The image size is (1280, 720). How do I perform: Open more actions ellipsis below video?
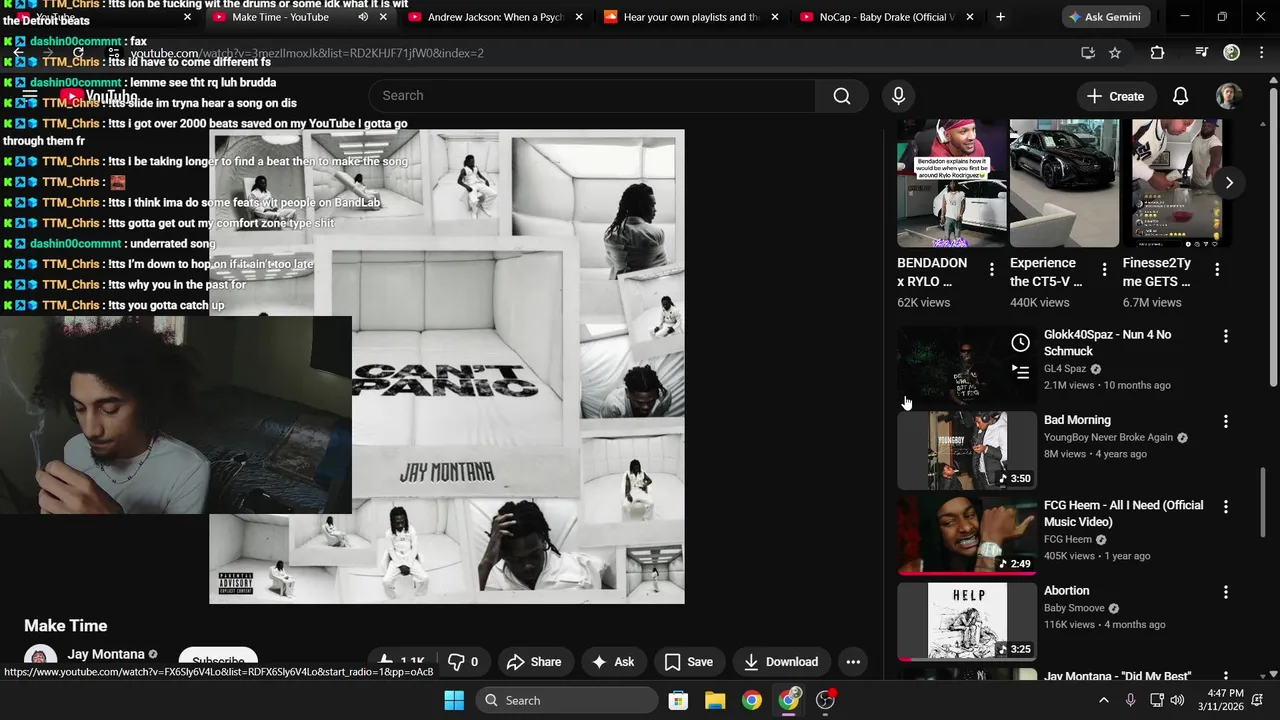coord(853,662)
